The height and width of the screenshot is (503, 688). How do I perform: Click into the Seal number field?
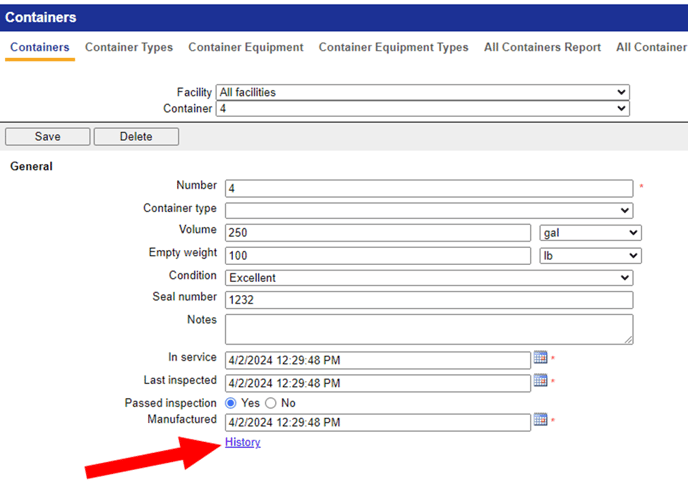pos(429,300)
